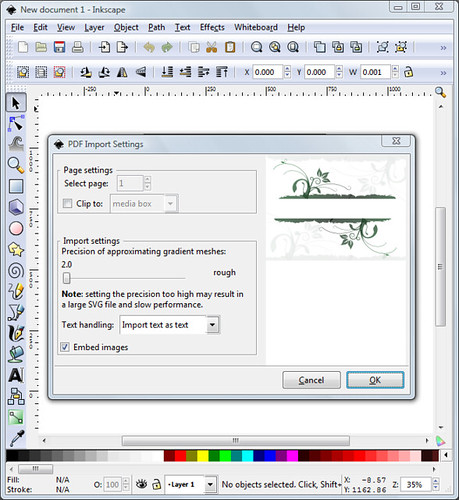Choose the Tweak tool wave icon
The height and width of the screenshot is (500, 459).
point(16,144)
